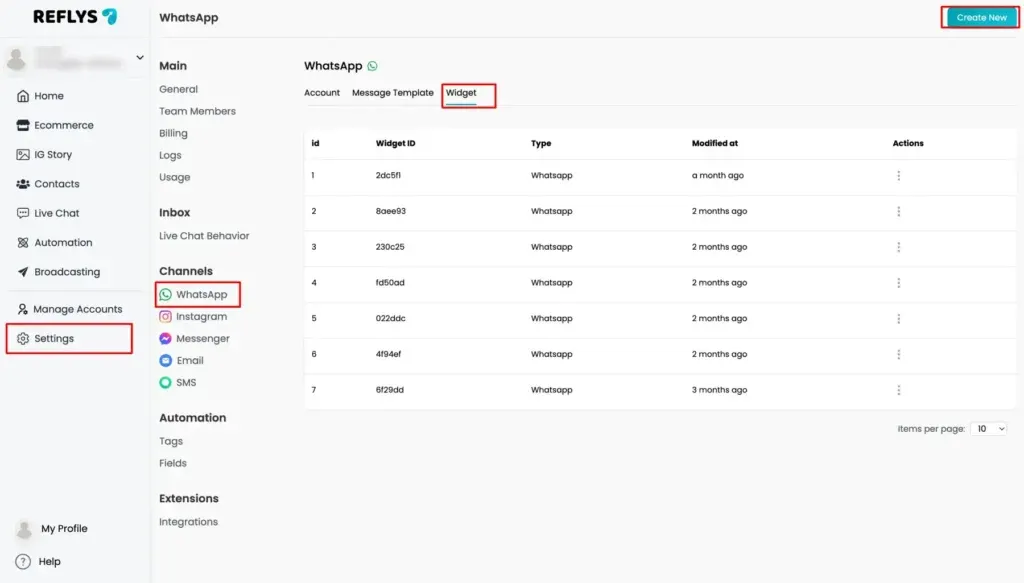Click the 'a month ago' timestamp
Viewport: 1024px width, 583px height.
718,176
